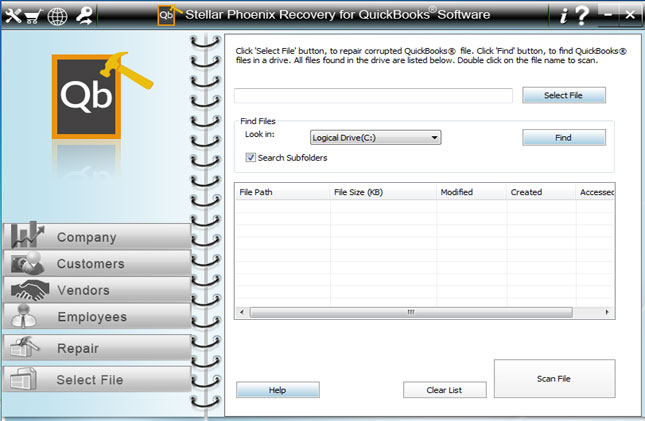Viewport: 645px width, 421px height.
Task: Click into the file path input field
Action: click(x=374, y=95)
